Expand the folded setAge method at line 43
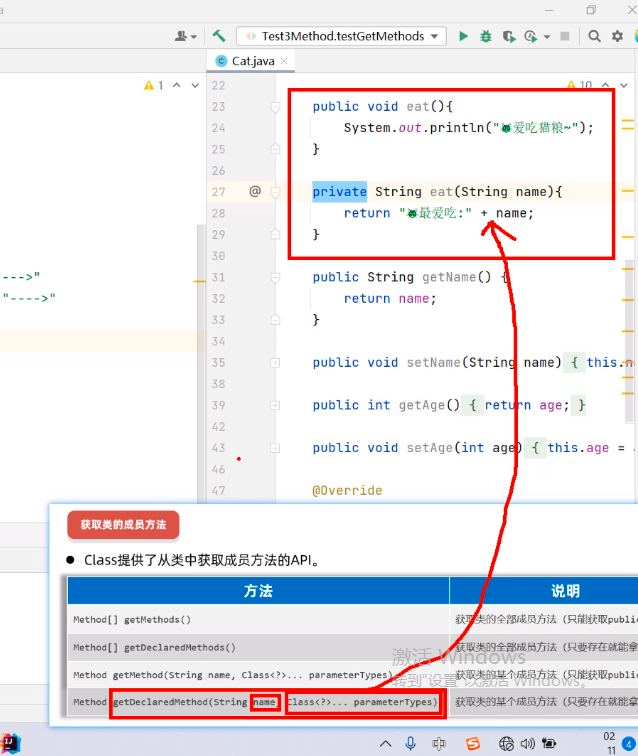This screenshot has width=638, height=756. pos(275,448)
